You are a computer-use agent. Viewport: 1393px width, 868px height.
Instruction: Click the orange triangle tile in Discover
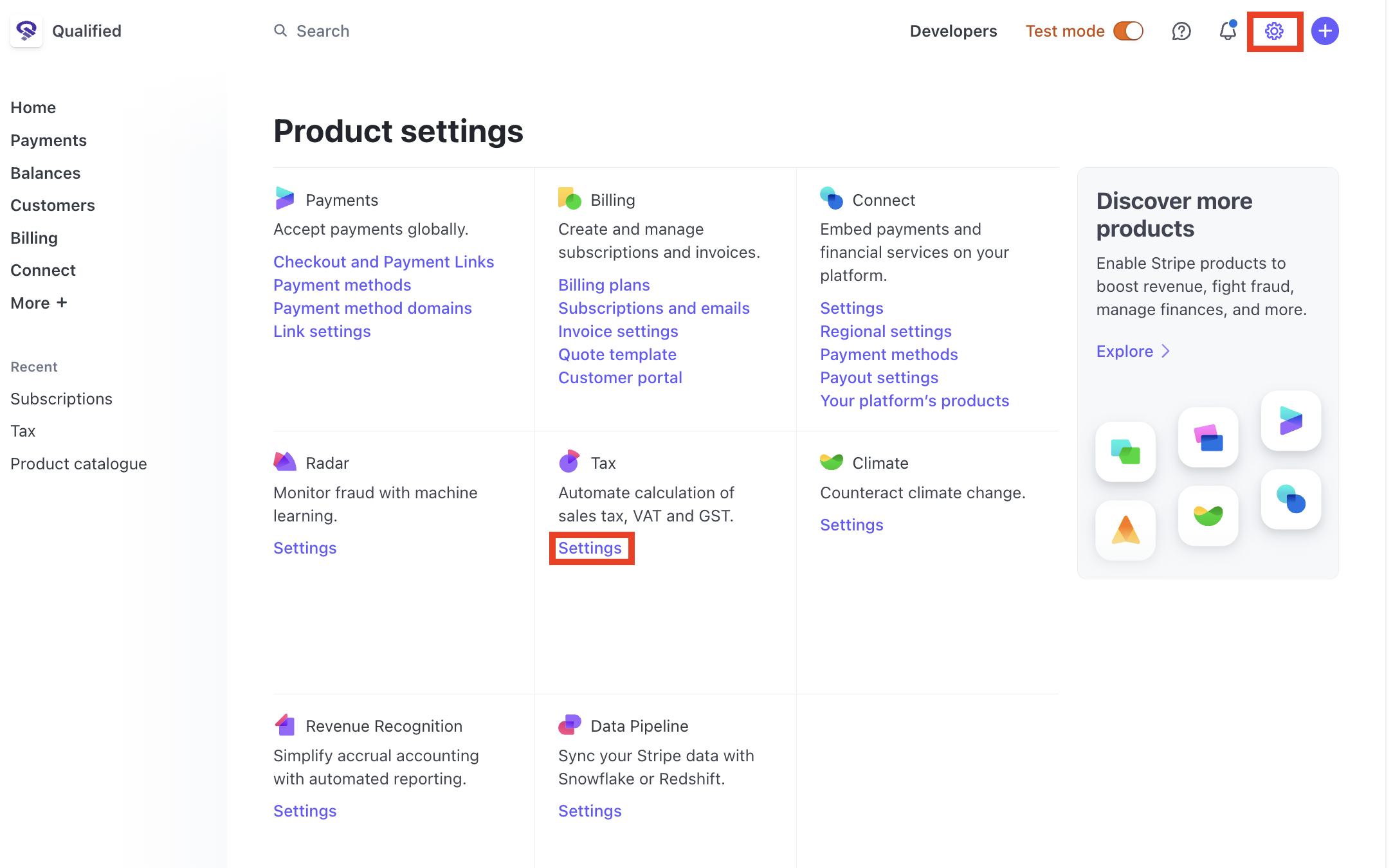[x=1125, y=530]
